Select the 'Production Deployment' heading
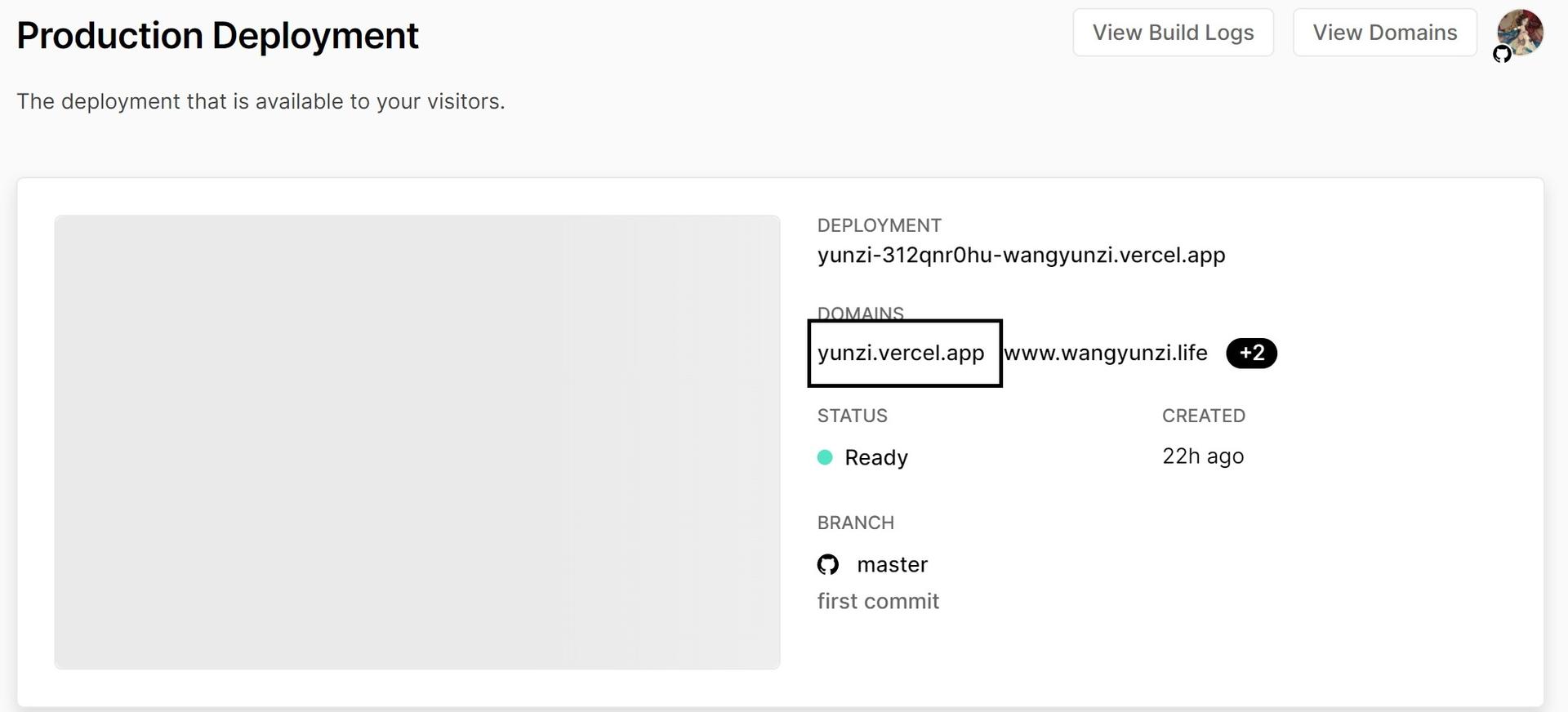 pos(217,36)
